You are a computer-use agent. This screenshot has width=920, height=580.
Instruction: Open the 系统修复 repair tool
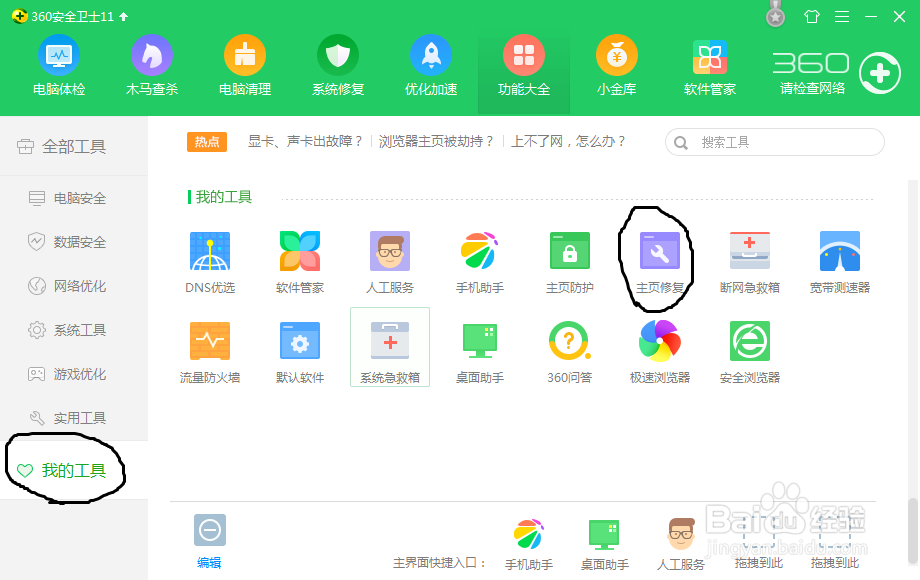click(337, 65)
